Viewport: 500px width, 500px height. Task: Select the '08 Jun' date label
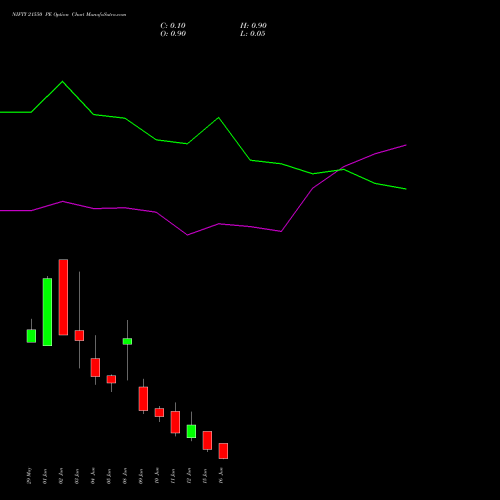(125, 476)
